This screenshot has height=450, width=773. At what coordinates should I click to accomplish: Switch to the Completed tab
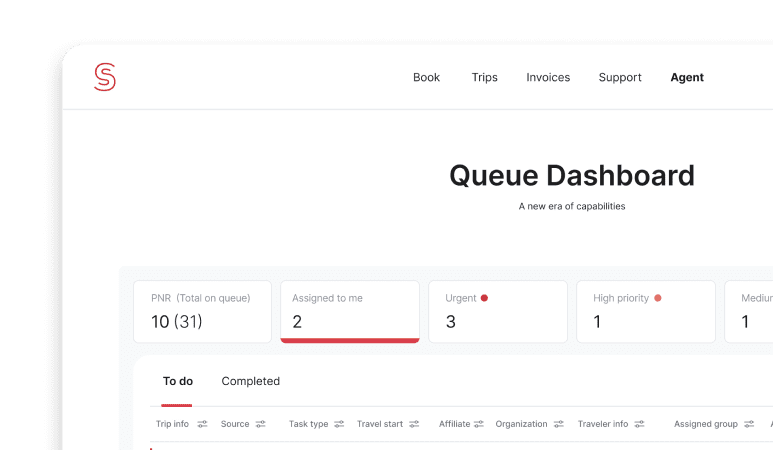pyautogui.click(x=250, y=381)
